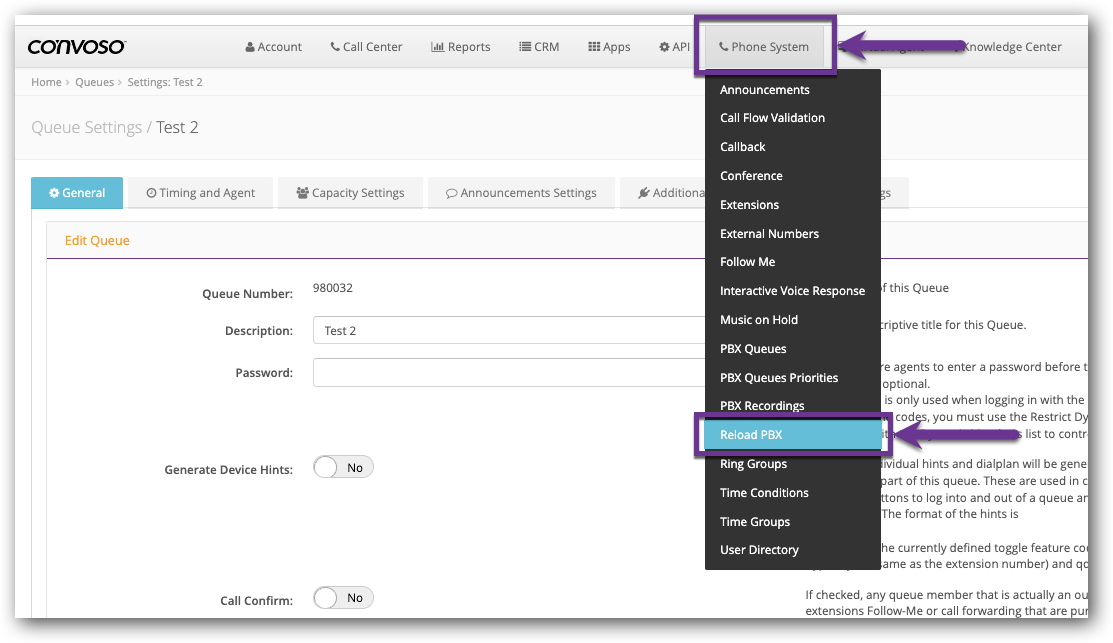Edit the Description field showing Test 2

(x=500, y=330)
